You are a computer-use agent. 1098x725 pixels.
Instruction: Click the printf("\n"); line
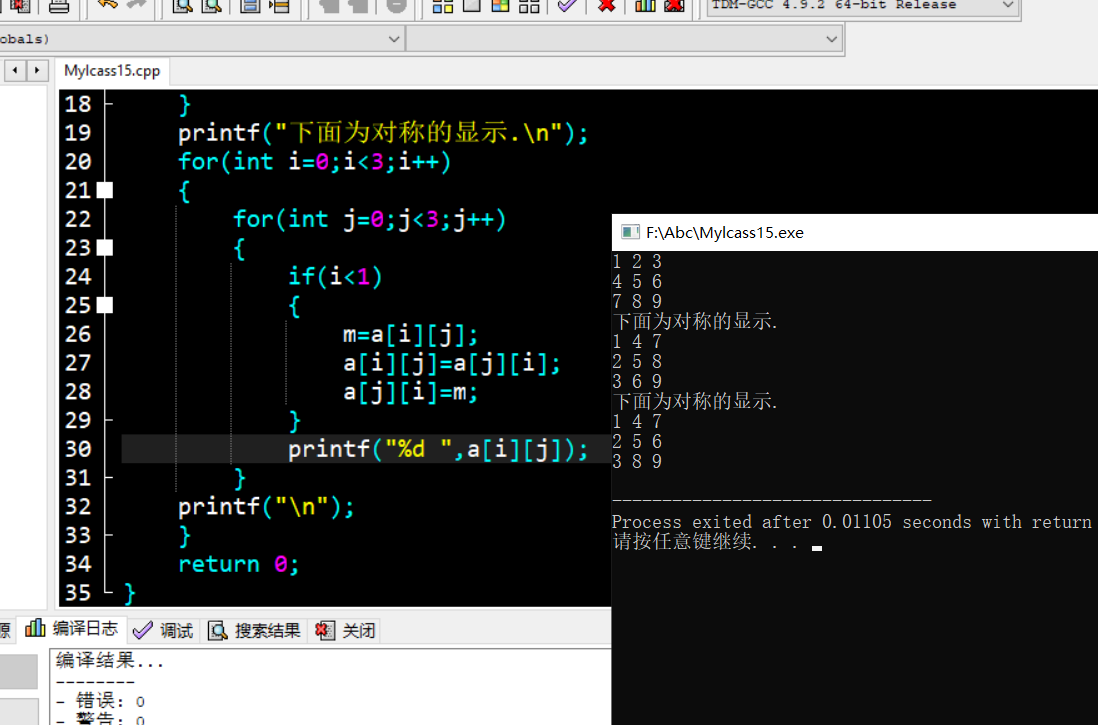tap(266, 506)
